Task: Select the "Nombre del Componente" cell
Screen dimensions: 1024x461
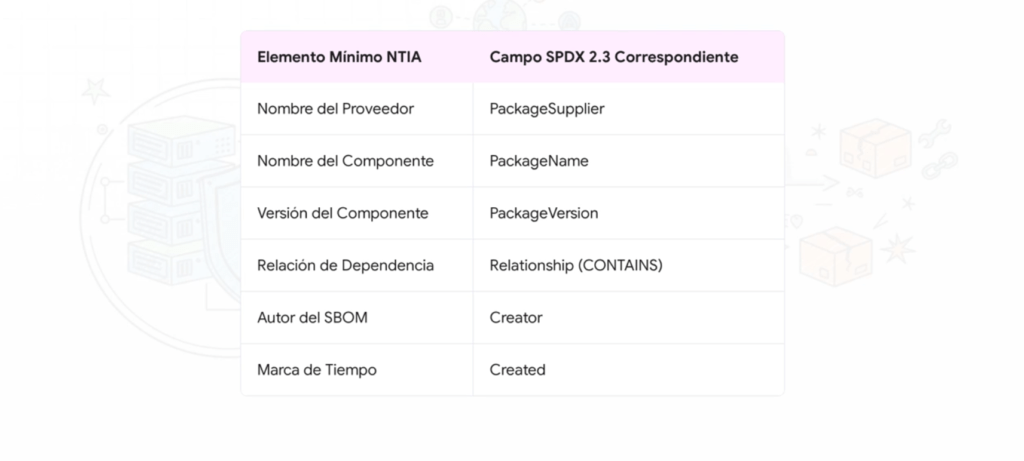Action: point(345,161)
